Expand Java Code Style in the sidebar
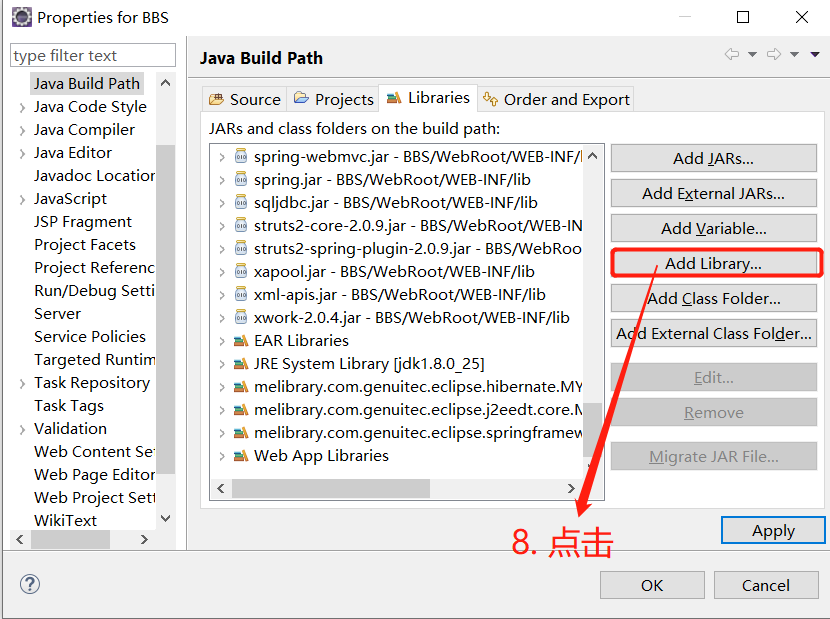 click(x=22, y=107)
